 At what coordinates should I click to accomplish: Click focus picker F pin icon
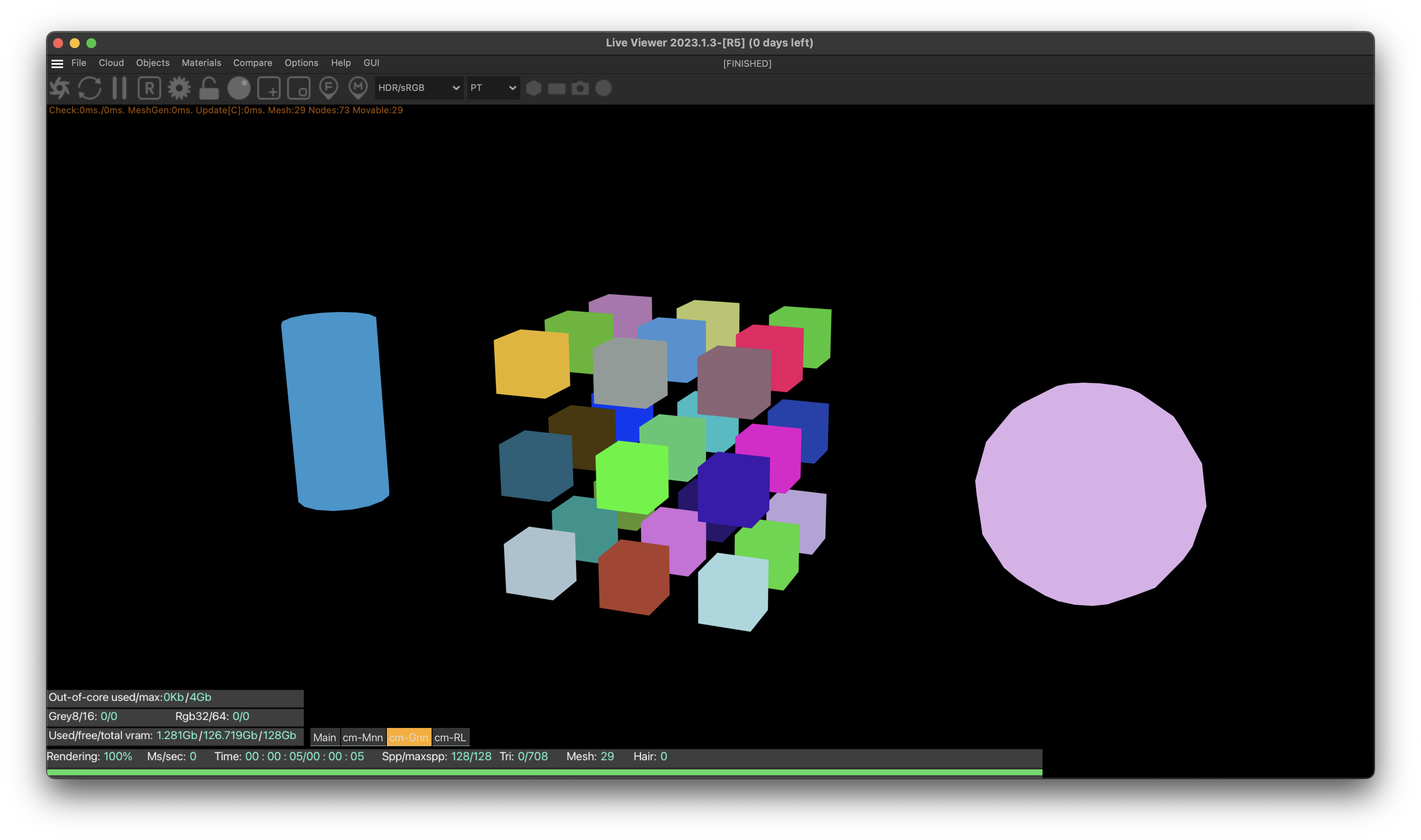point(328,88)
